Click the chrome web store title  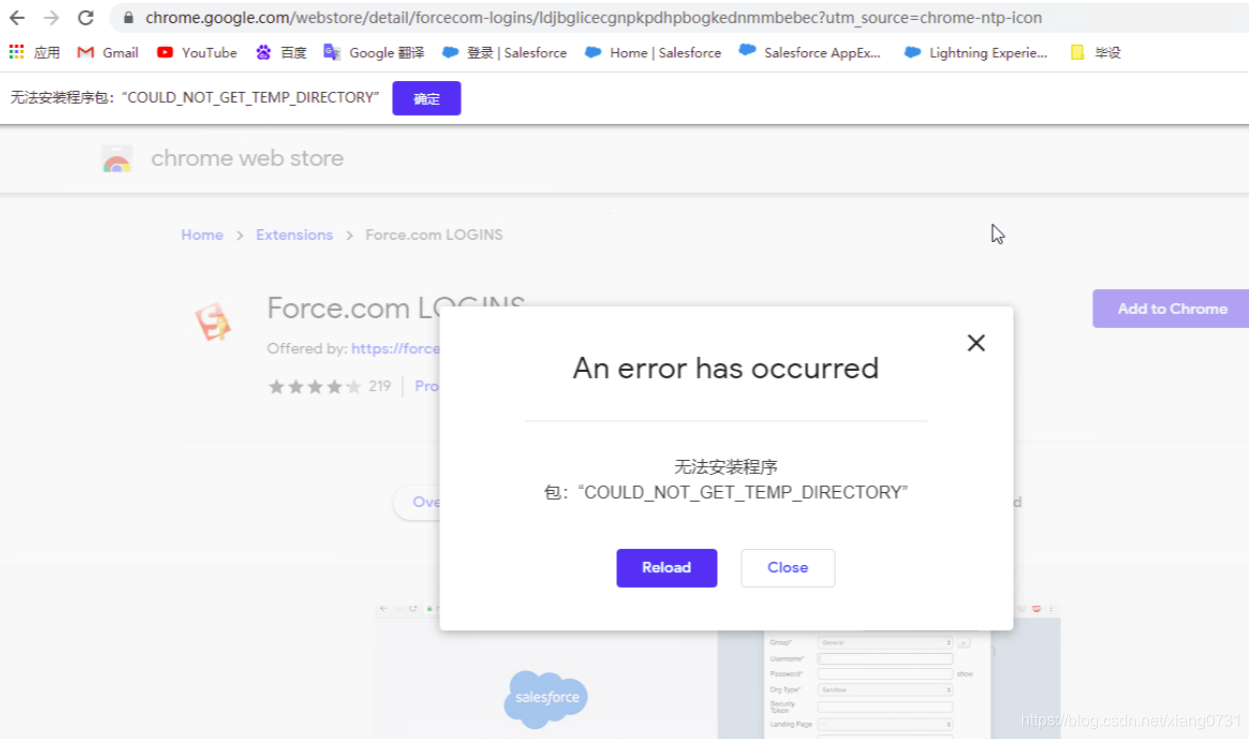click(247, 158)
